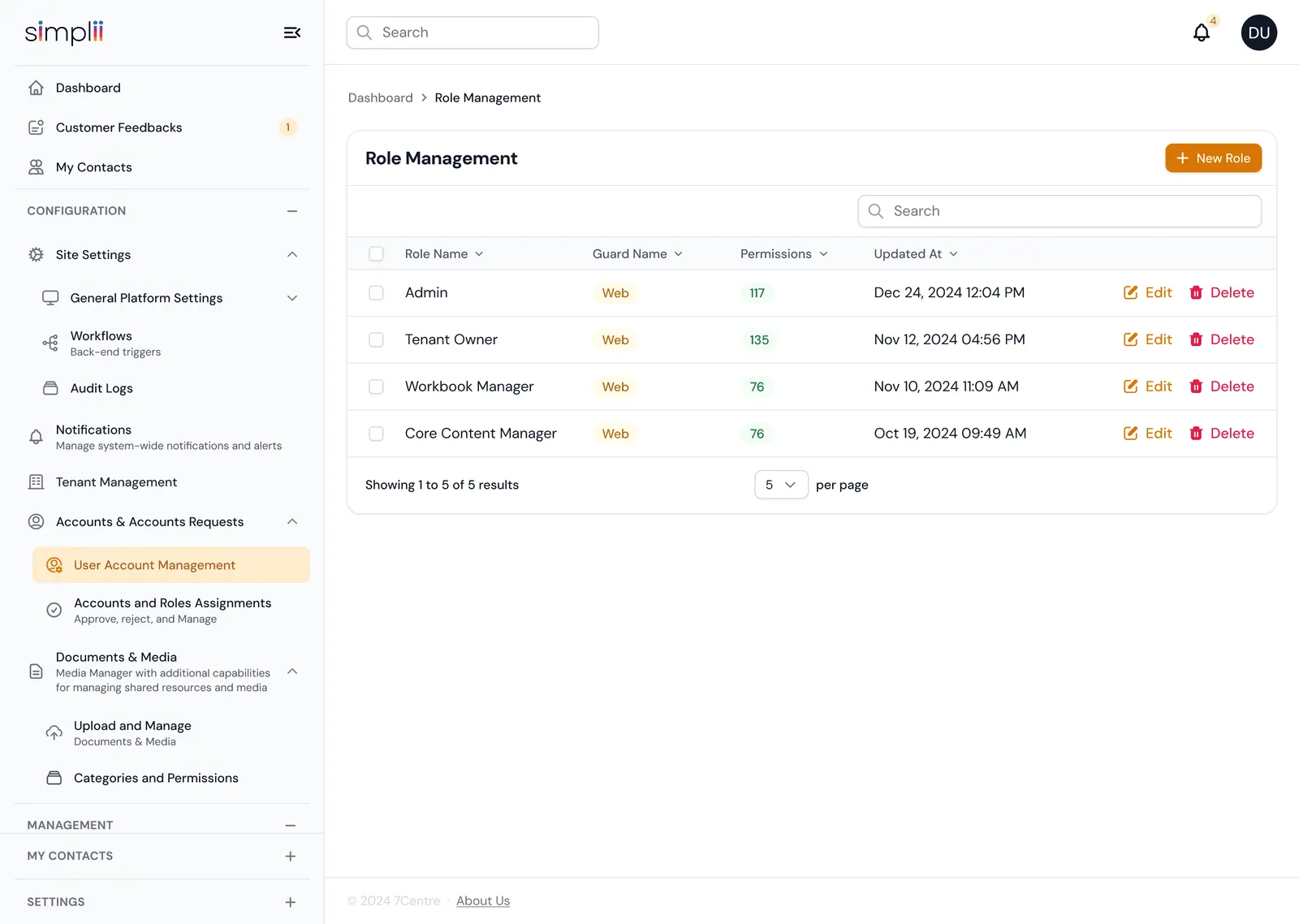Select the Workbook Manager row checkbox
Image resolution: width=1299 pixels, height=924 pixels.
pos(376,386)
